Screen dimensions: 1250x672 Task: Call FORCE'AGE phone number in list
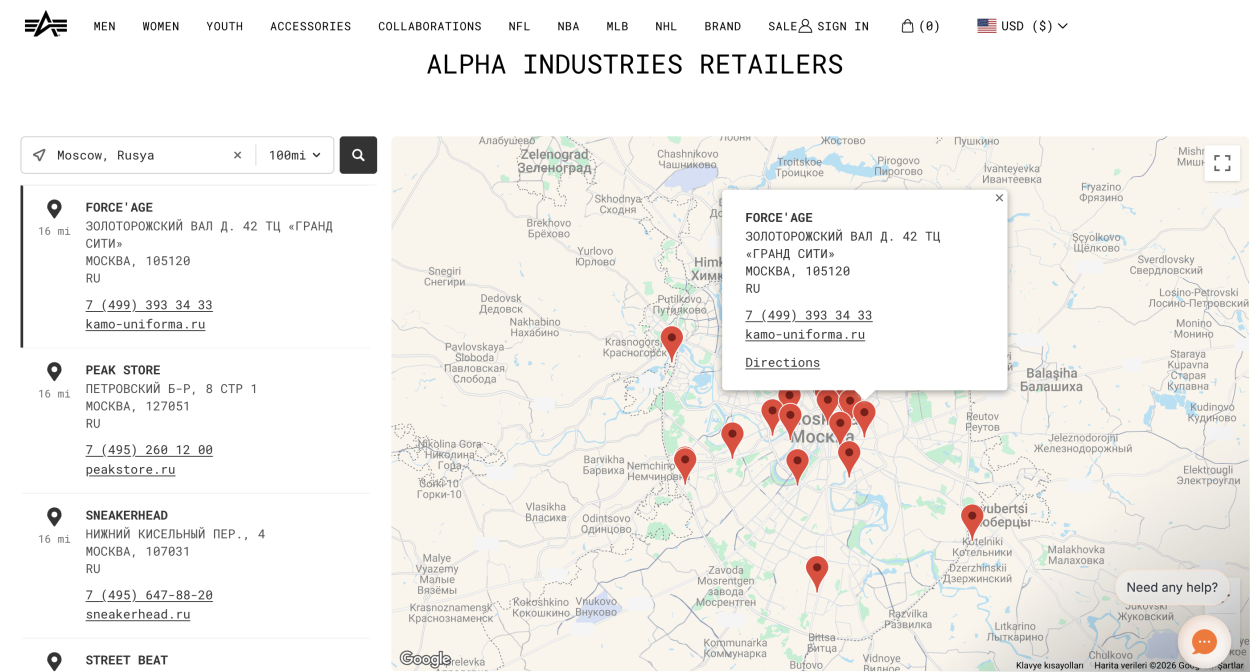pyautogui.click(x=149, y=304)
